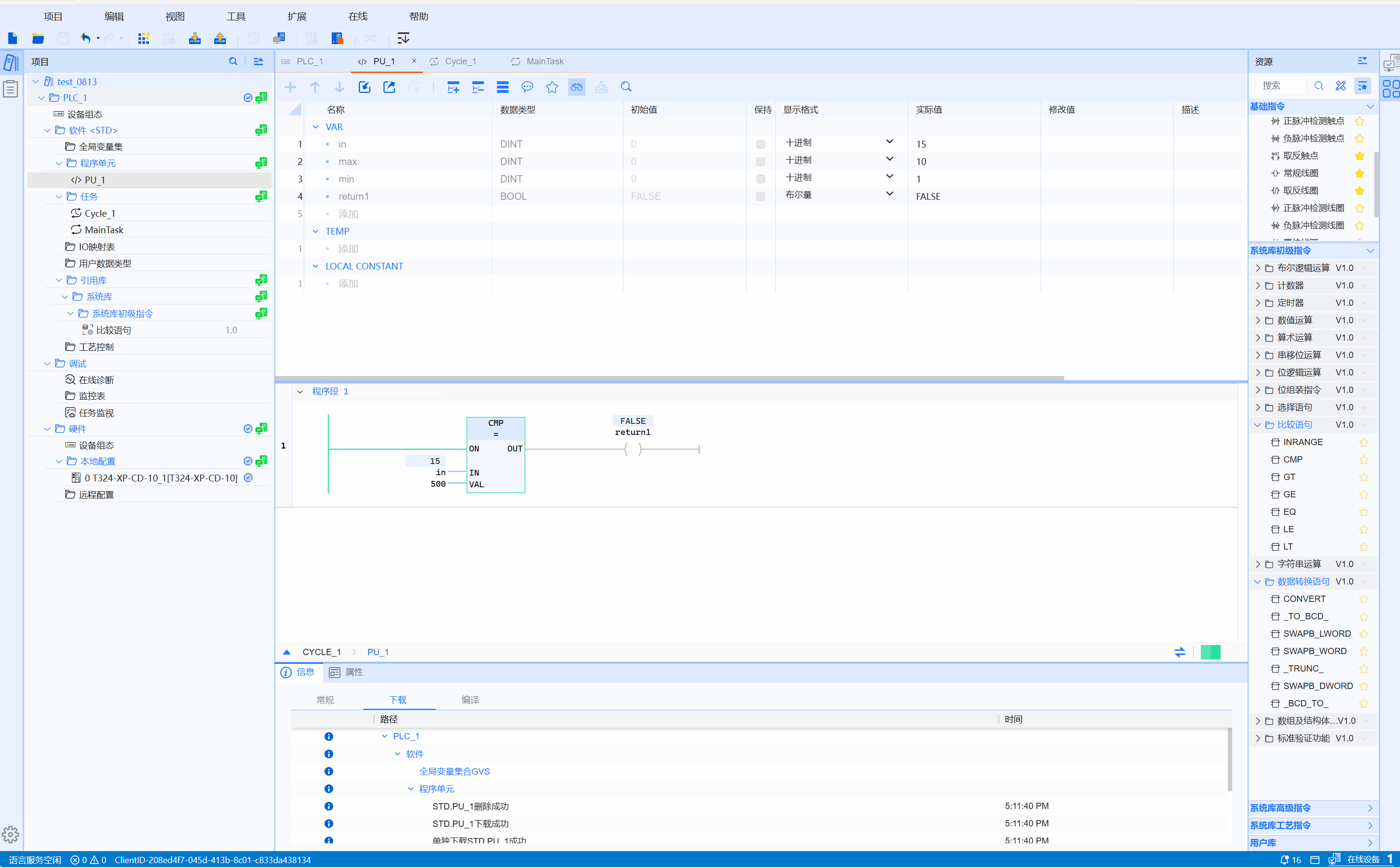Open display format dropdown for return1
Viewport: 1400px width, 868px height.
(889, 194)
